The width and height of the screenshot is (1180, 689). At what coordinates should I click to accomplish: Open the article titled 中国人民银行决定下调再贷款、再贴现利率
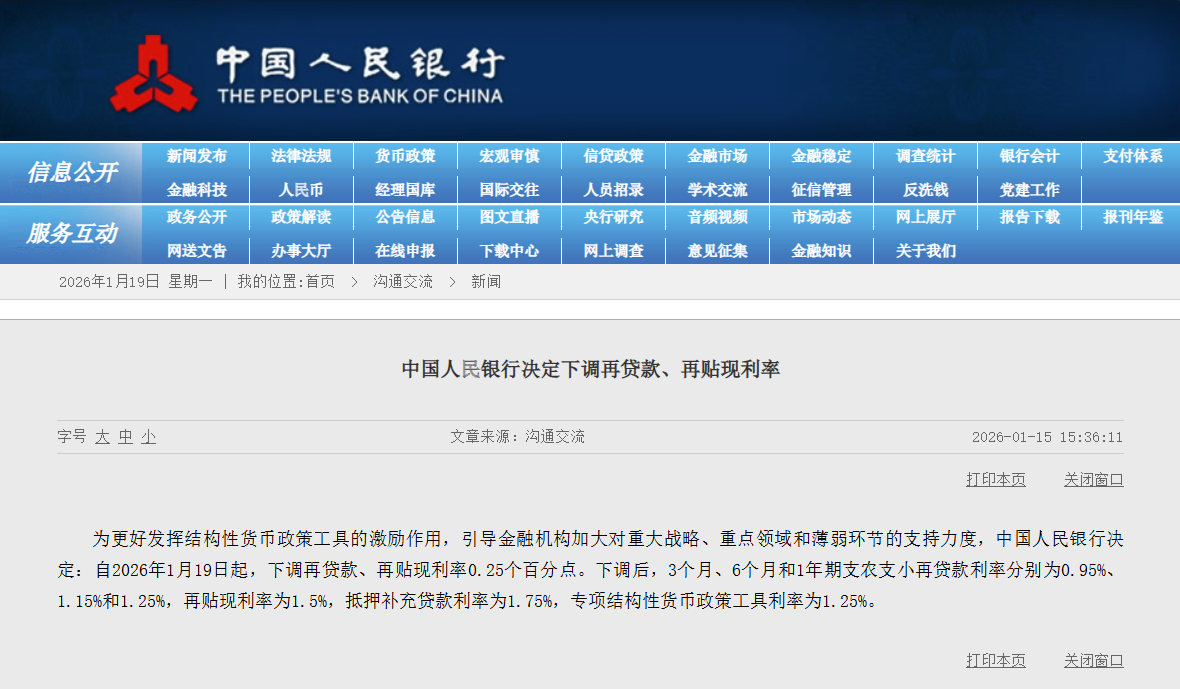pyautogui.click(x=590, y=366)
